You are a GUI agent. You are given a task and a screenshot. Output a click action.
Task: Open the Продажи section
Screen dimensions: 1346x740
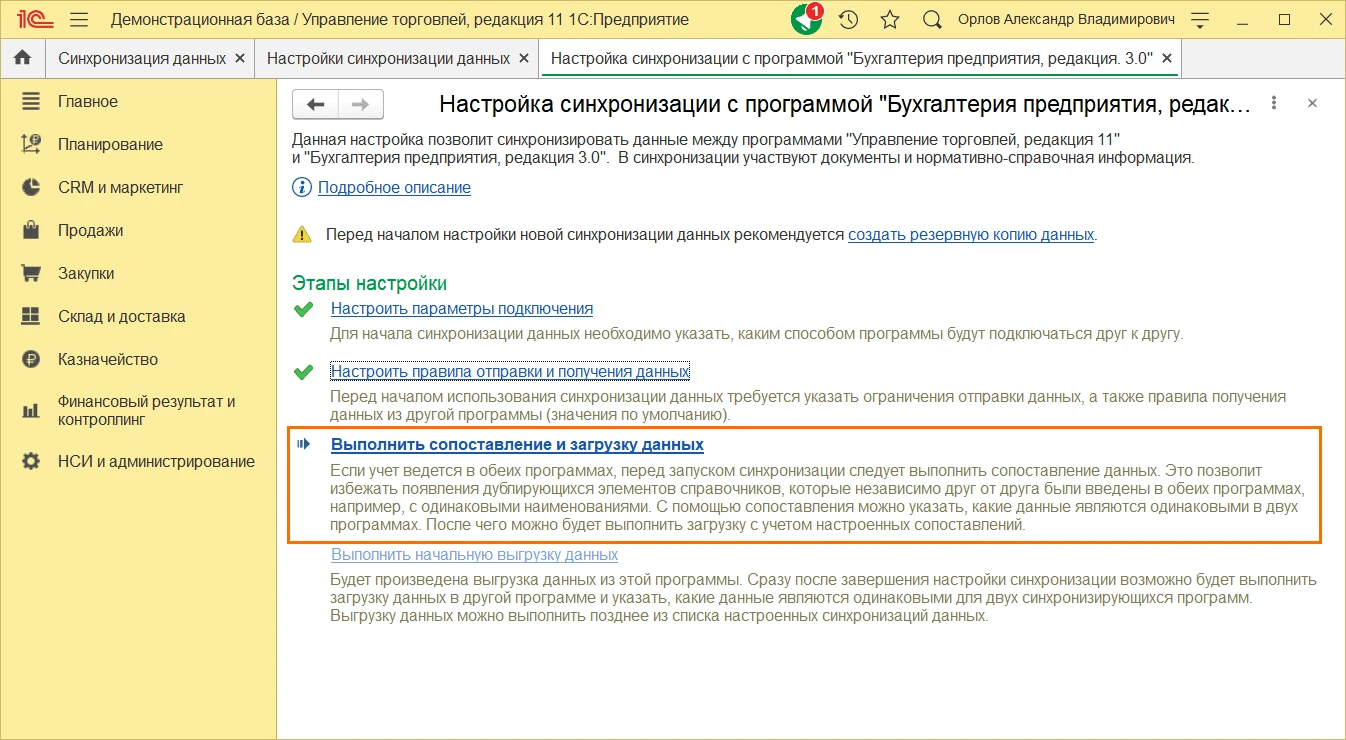[x=90, y=230]
